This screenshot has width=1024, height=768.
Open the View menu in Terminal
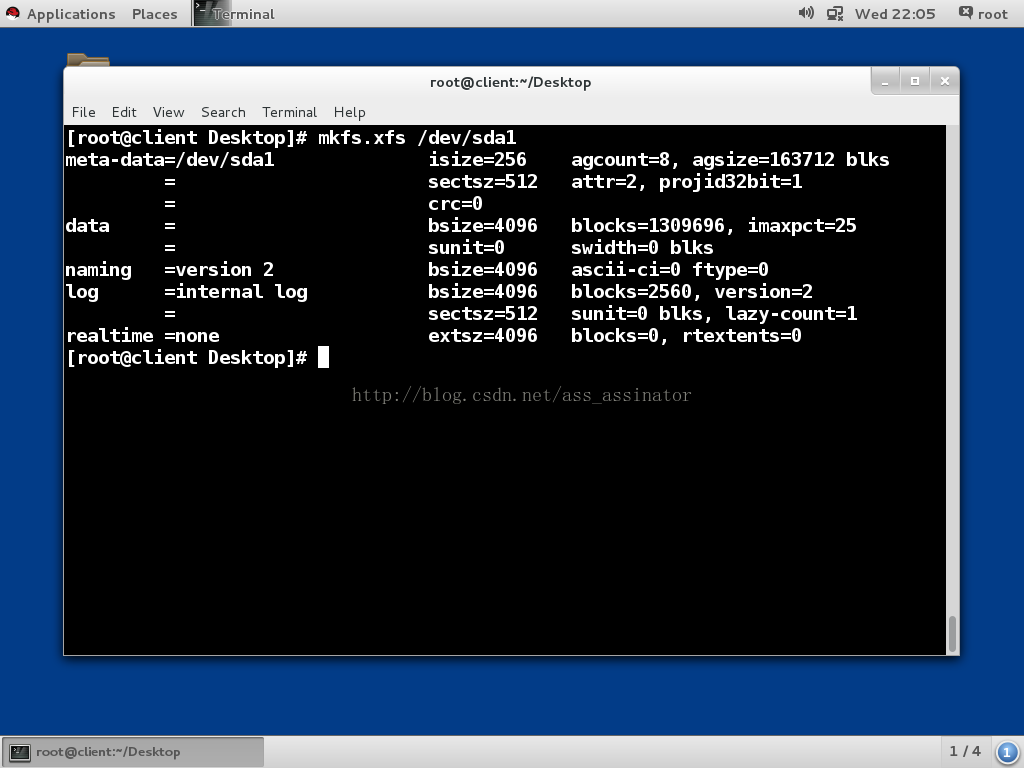(168, 112)
